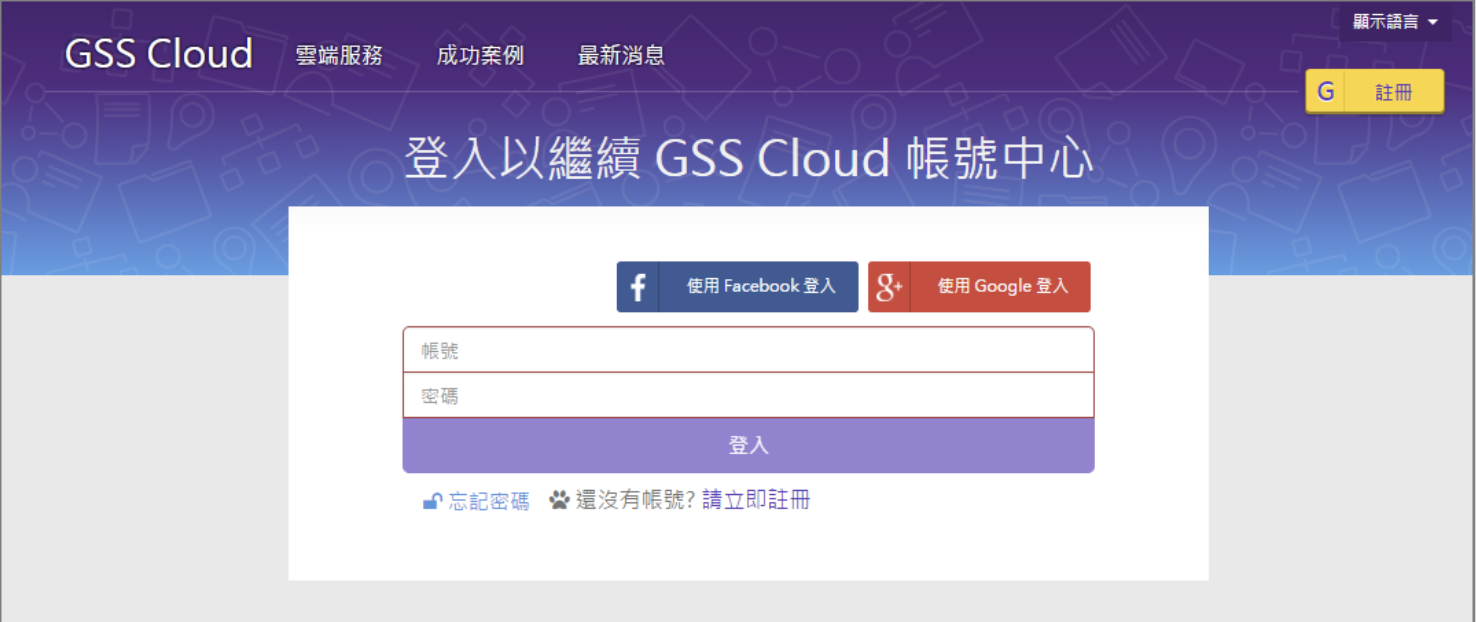
Task: Focus the 帳號 account input field
Action: point(748,351)
